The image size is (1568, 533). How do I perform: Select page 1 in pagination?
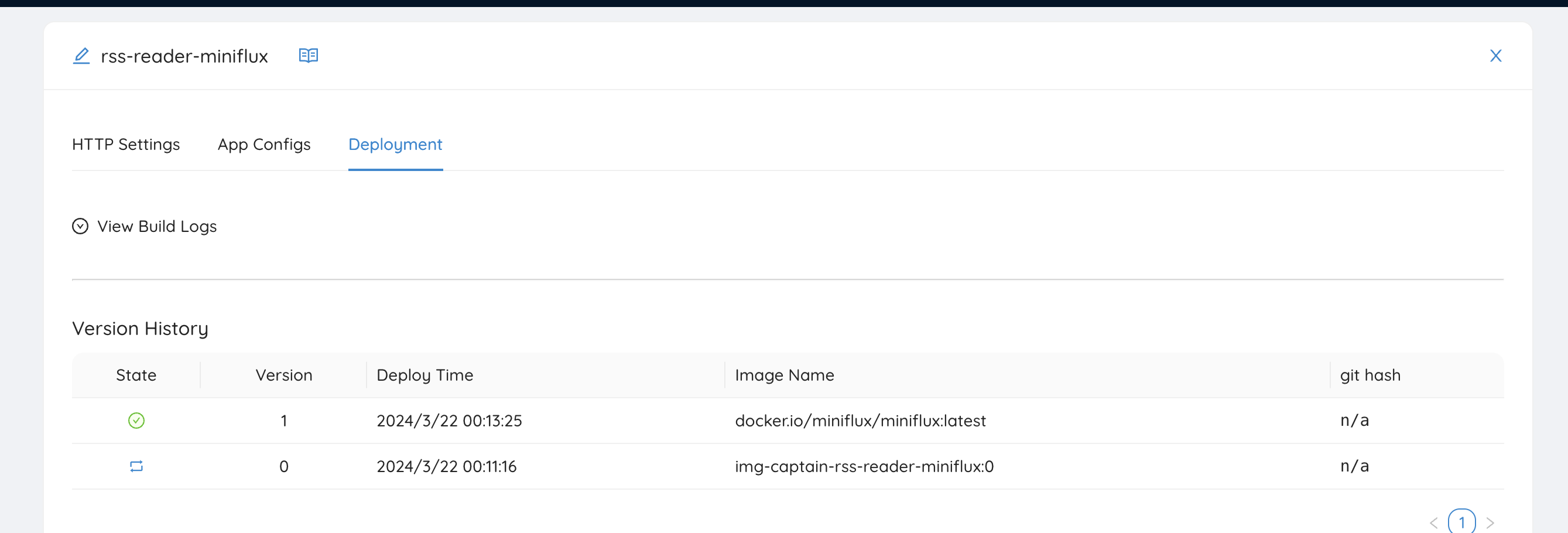click(x=1461, y=522)
